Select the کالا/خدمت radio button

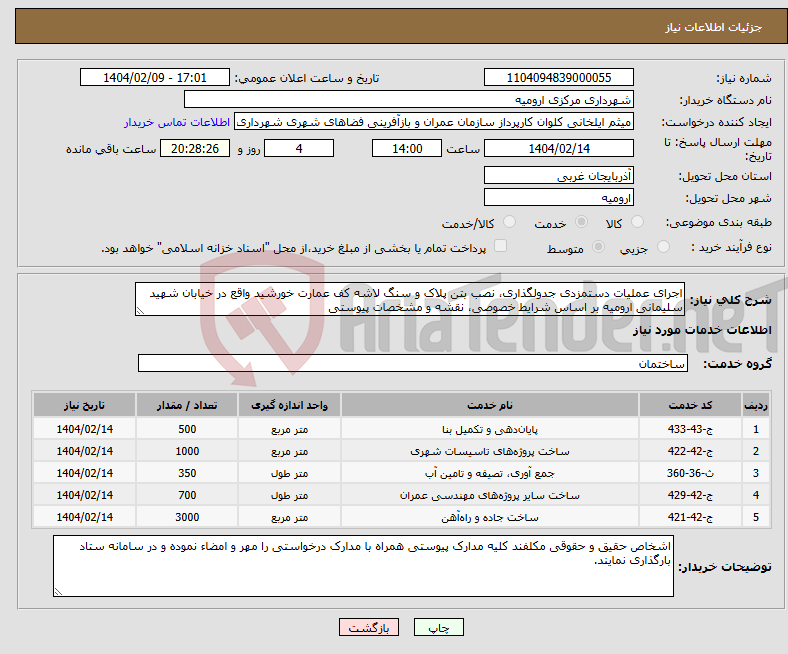pyautogui.click(x=510, y=222)
